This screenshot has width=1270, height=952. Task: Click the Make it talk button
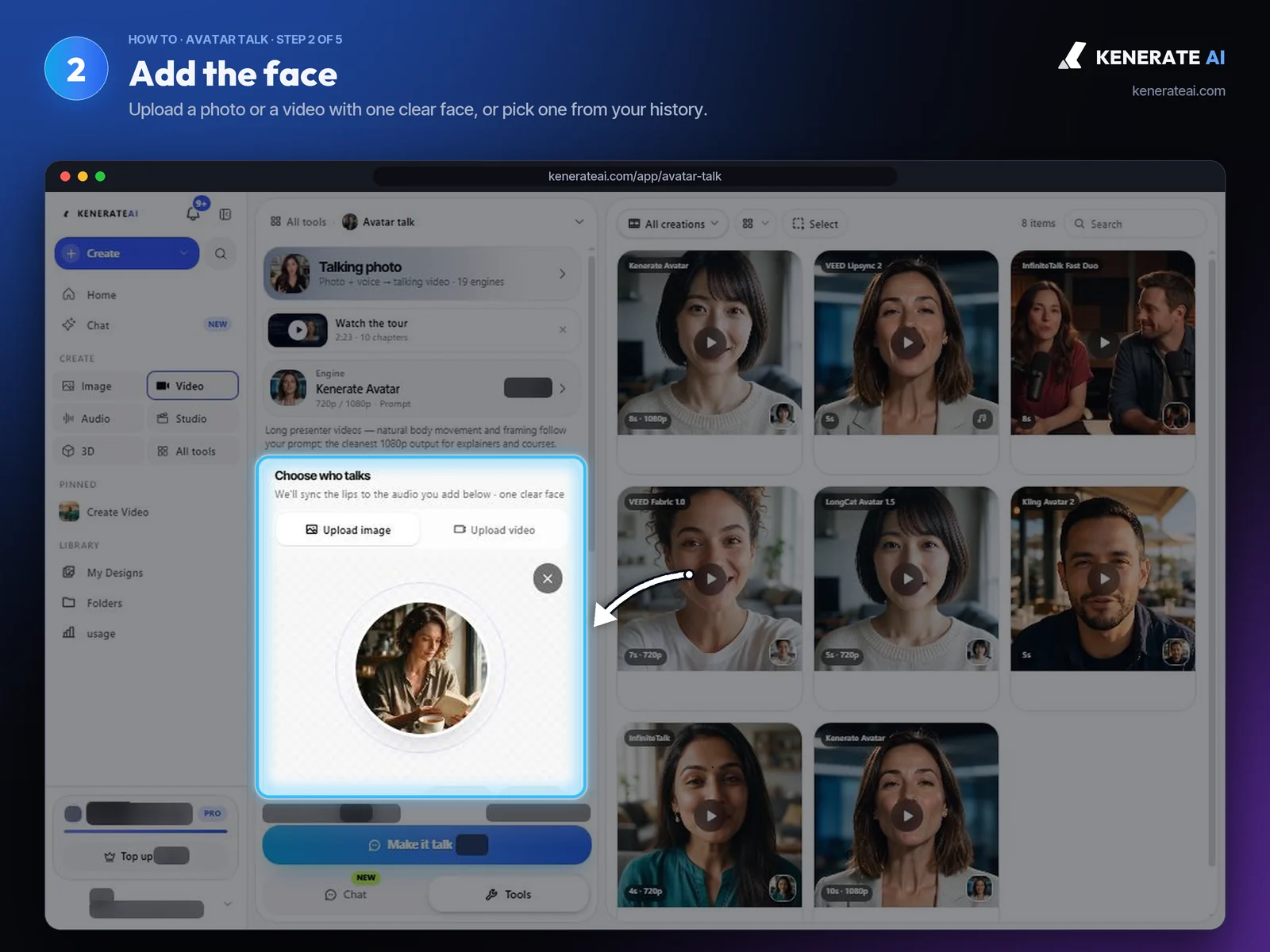click(x=427, y=845)
